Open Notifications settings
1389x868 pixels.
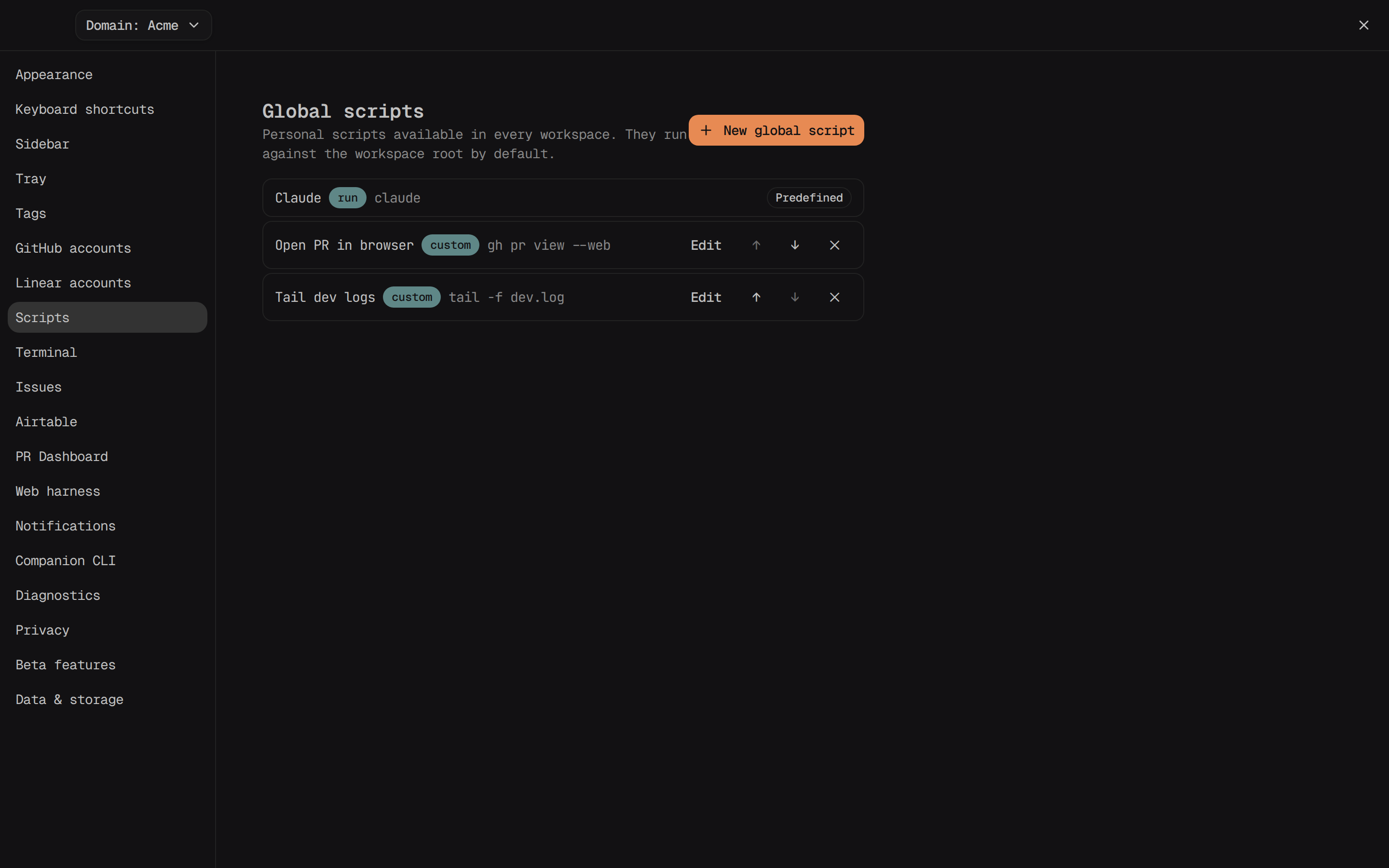click(x=108, y=526)
